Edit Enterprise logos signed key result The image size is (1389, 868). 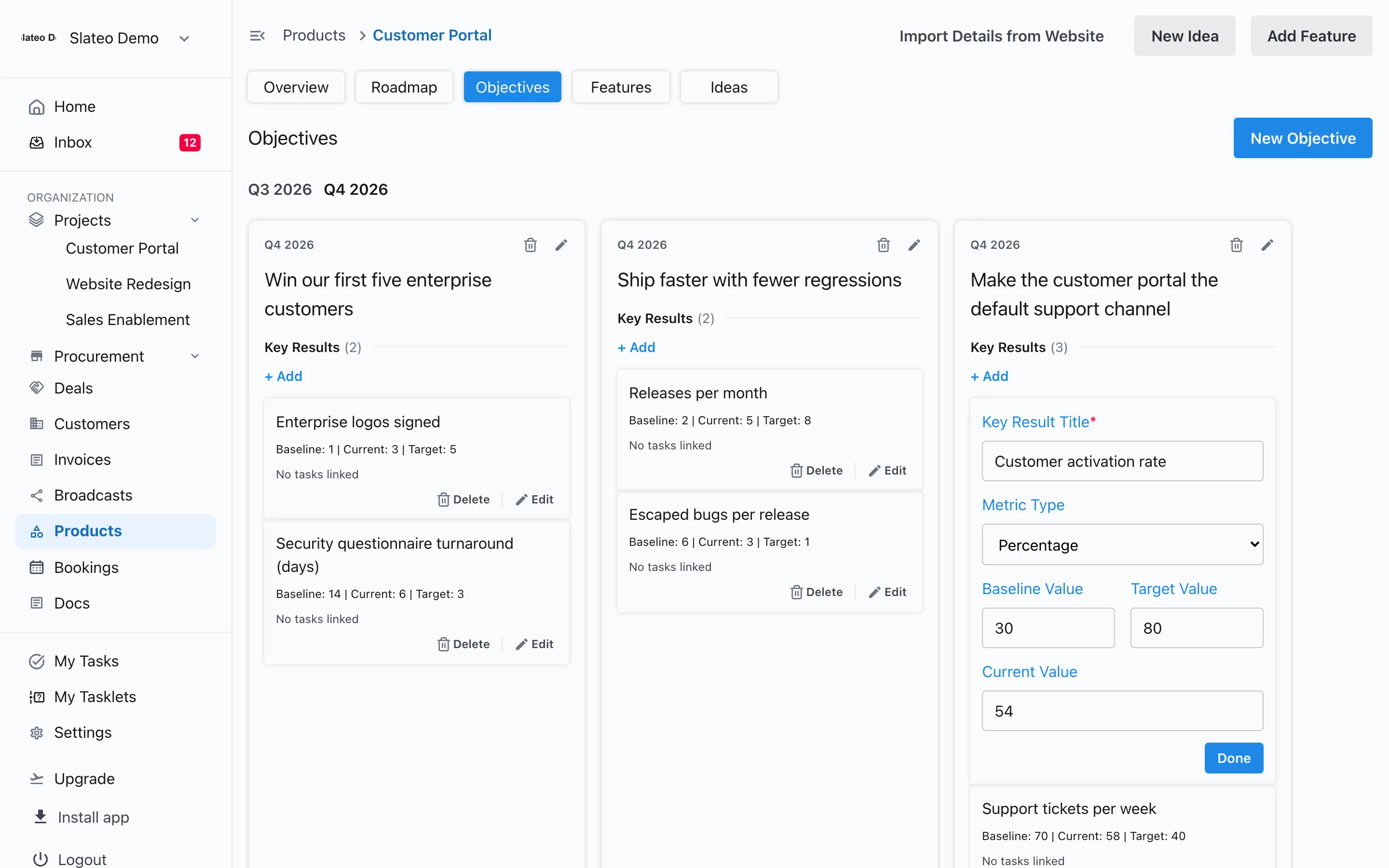534,500
